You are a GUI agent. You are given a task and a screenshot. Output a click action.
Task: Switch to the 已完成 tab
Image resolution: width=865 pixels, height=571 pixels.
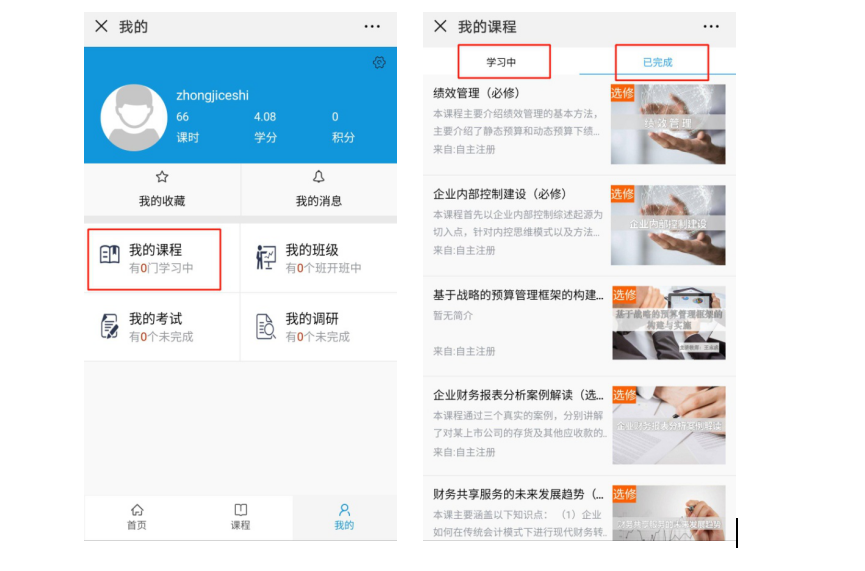coord(658,62)
